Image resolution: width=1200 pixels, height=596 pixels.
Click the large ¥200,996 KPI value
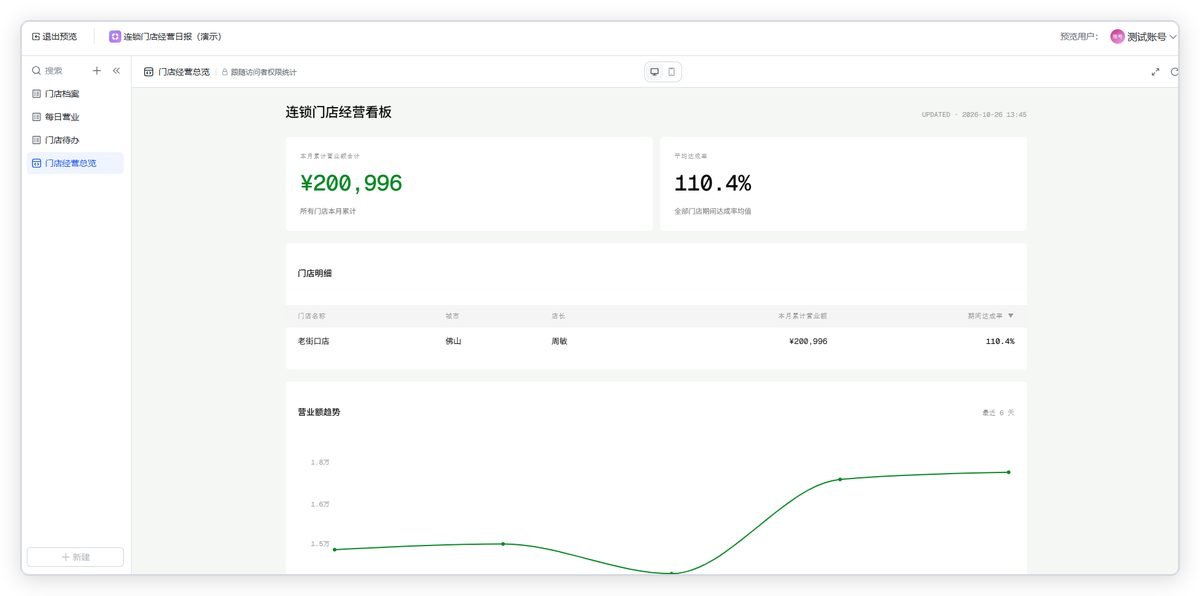coord(351,183)
